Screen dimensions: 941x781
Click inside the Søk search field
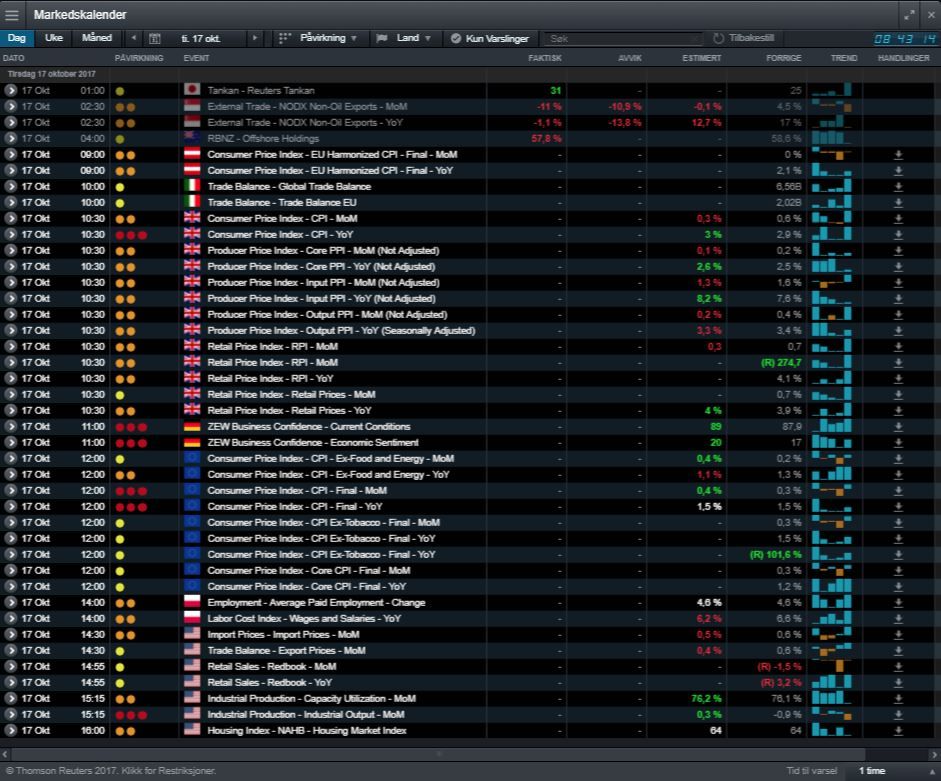point(623,38)
